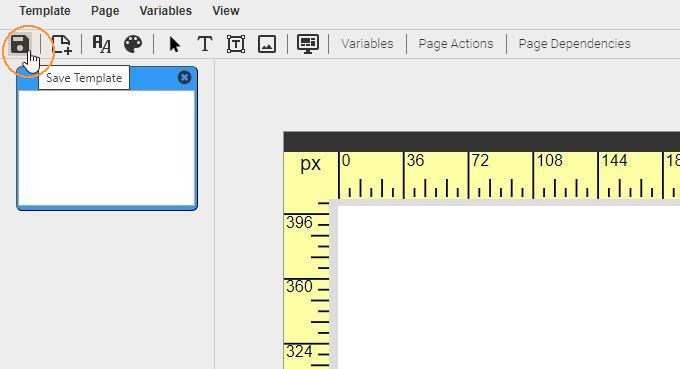This screenshot has width=680, height=369.
Task: Click the Page Actions button
Action: coord(456,44)
